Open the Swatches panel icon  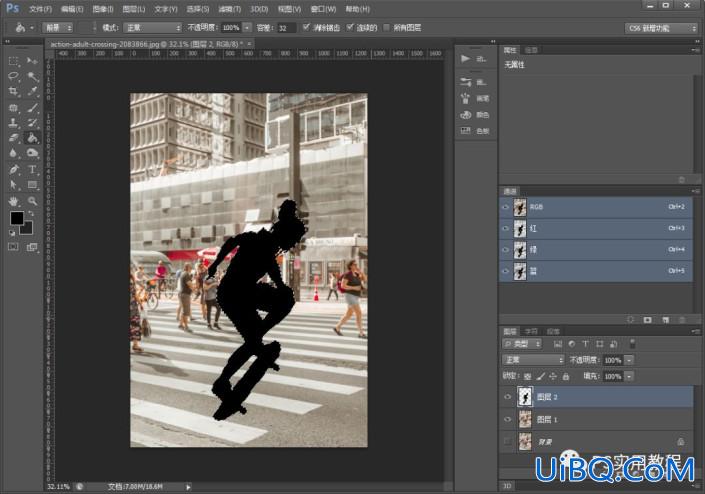click(x=465, y=131)
